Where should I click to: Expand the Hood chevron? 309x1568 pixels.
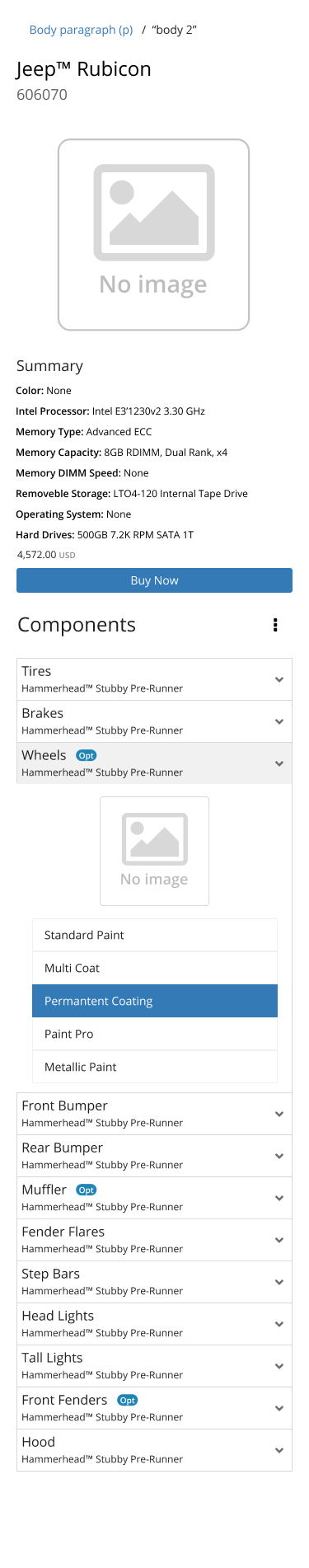pos(279,1450)
